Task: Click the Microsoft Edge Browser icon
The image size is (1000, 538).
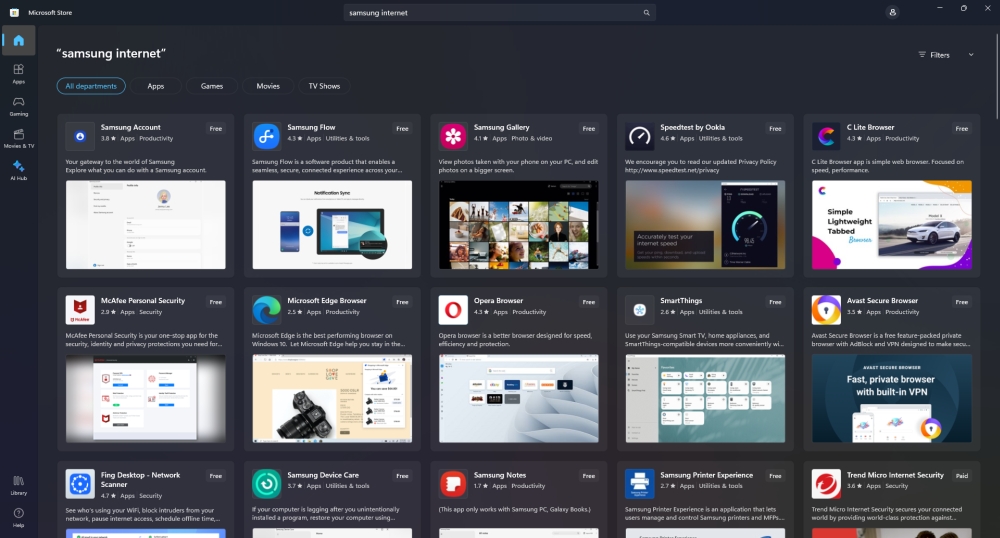Action: (x=267, y=310)
